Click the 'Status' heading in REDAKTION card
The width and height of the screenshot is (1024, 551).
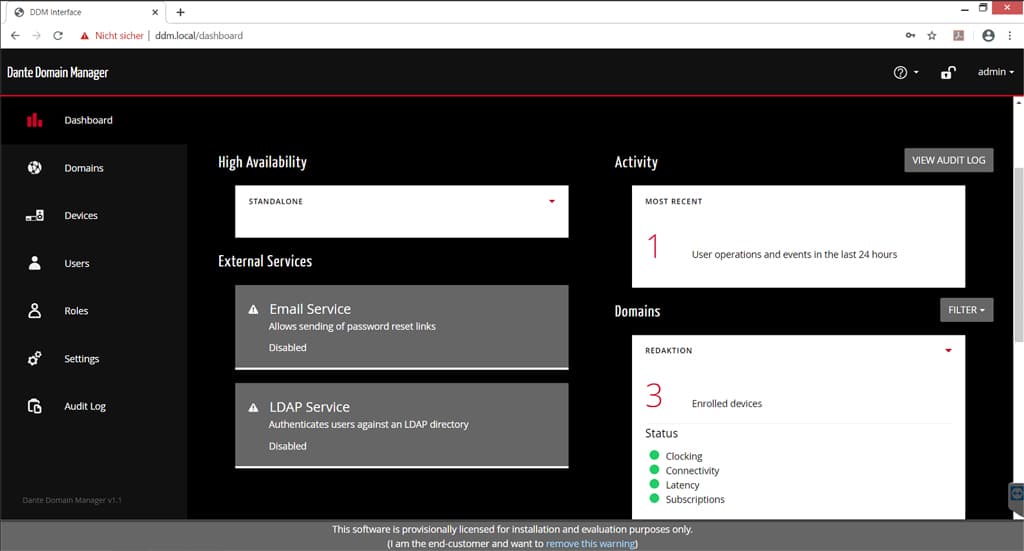[662, 433]
